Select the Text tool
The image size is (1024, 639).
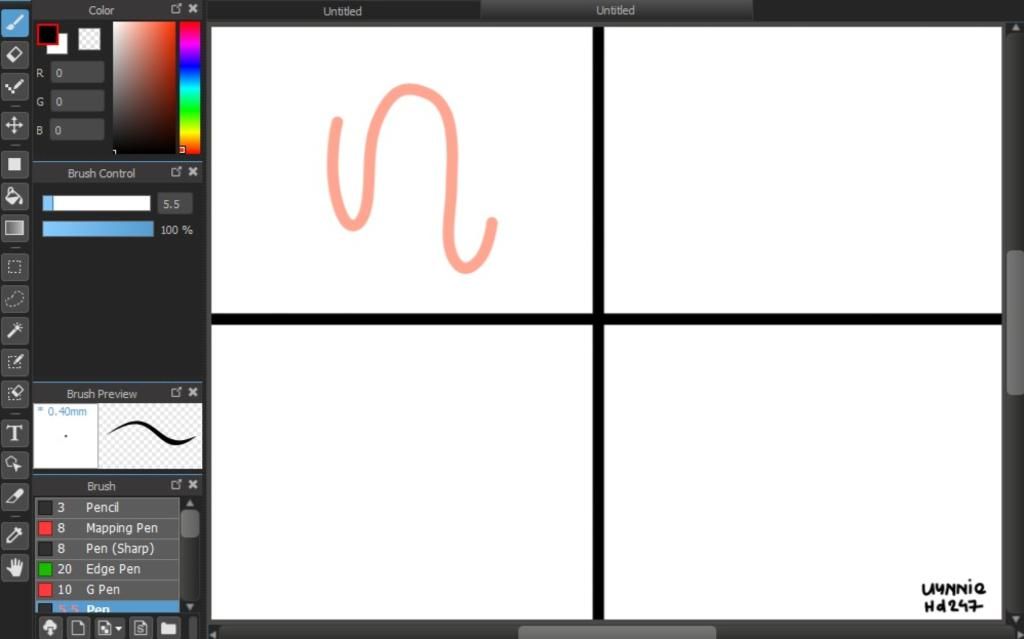pyautogui.click(x=14, y=433)
